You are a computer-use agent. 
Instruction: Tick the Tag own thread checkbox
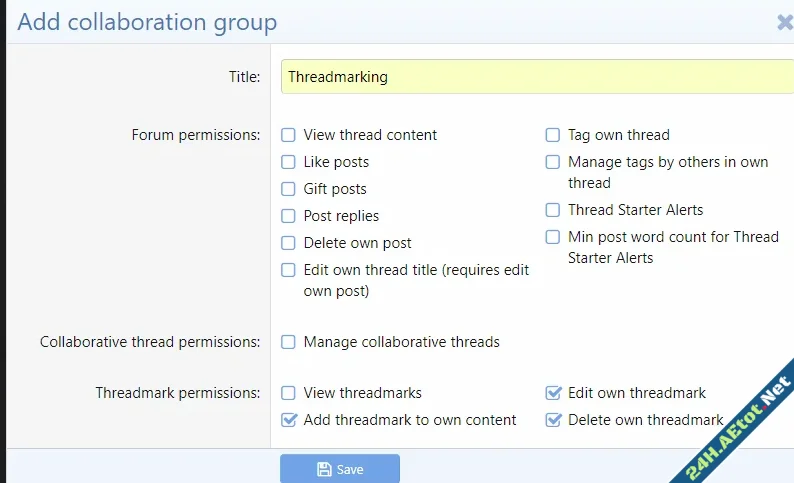[552, 135]
